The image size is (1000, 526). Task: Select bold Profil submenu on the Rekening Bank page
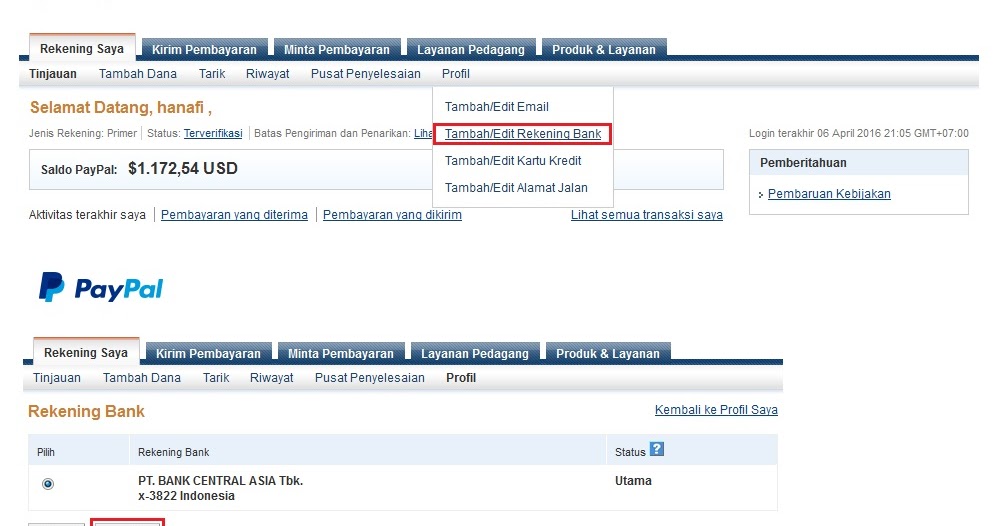460,378
